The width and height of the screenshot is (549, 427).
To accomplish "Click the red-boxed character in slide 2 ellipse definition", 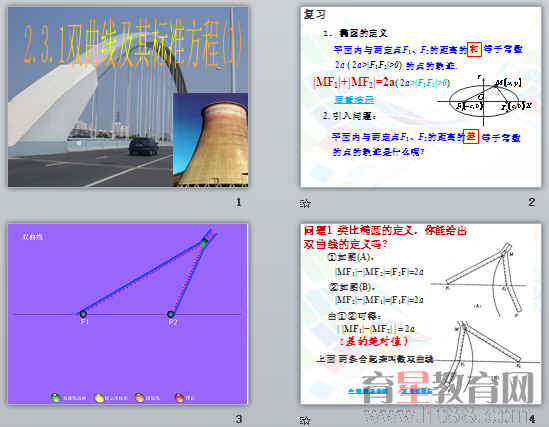I will tap(474, 49).
